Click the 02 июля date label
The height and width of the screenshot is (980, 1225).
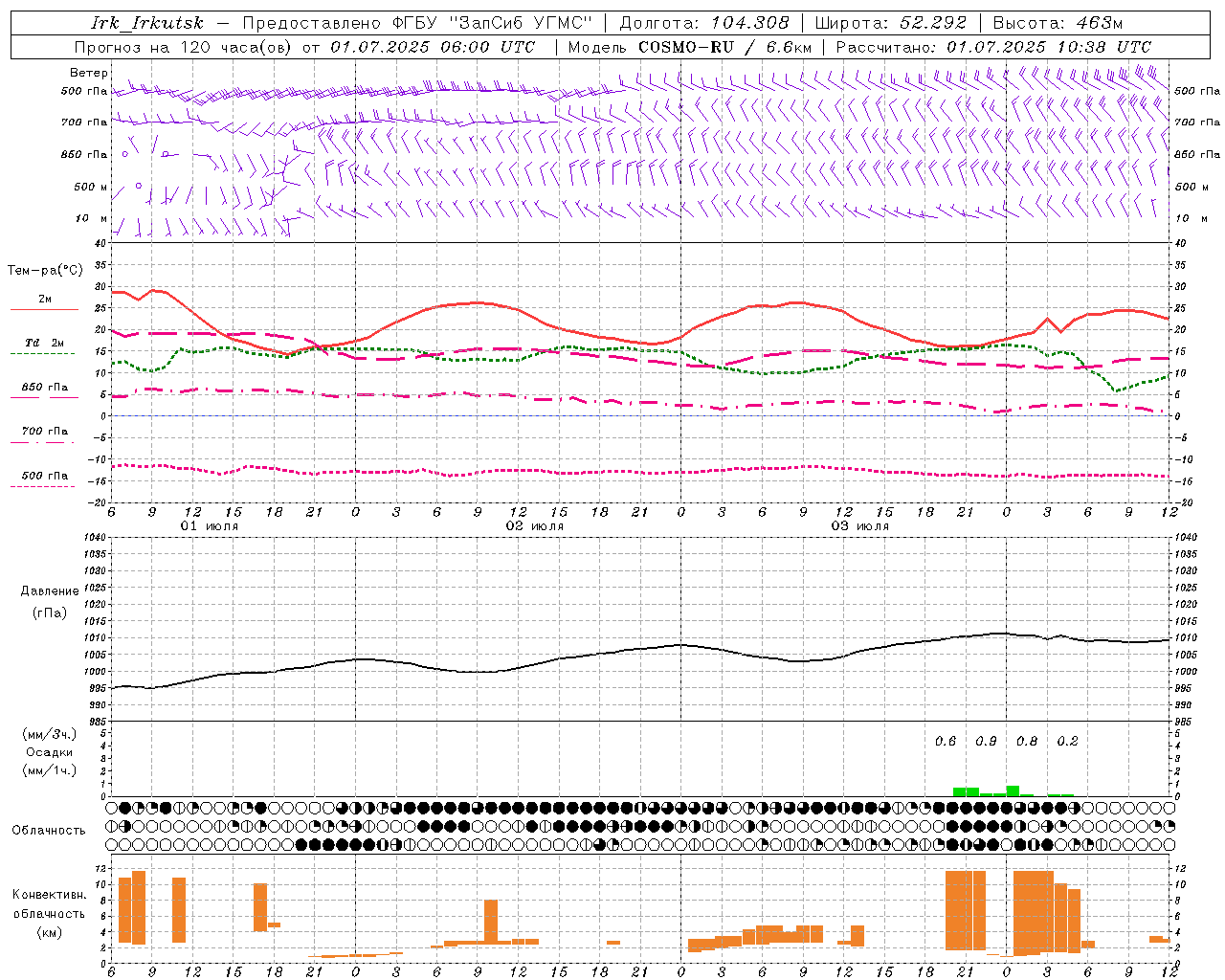pyautogui.click(x=535, y=526)
